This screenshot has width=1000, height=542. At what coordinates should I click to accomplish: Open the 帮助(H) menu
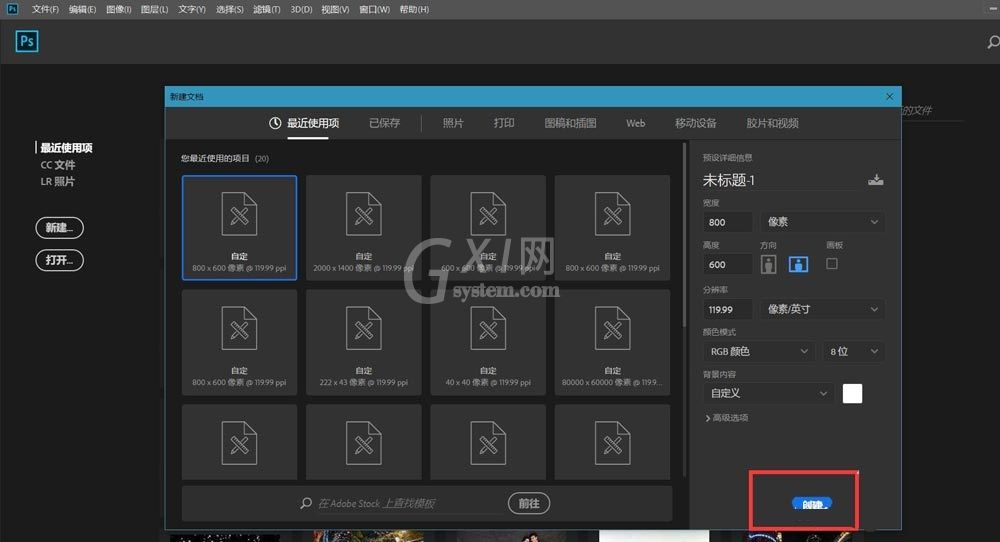tap(414, 10)
